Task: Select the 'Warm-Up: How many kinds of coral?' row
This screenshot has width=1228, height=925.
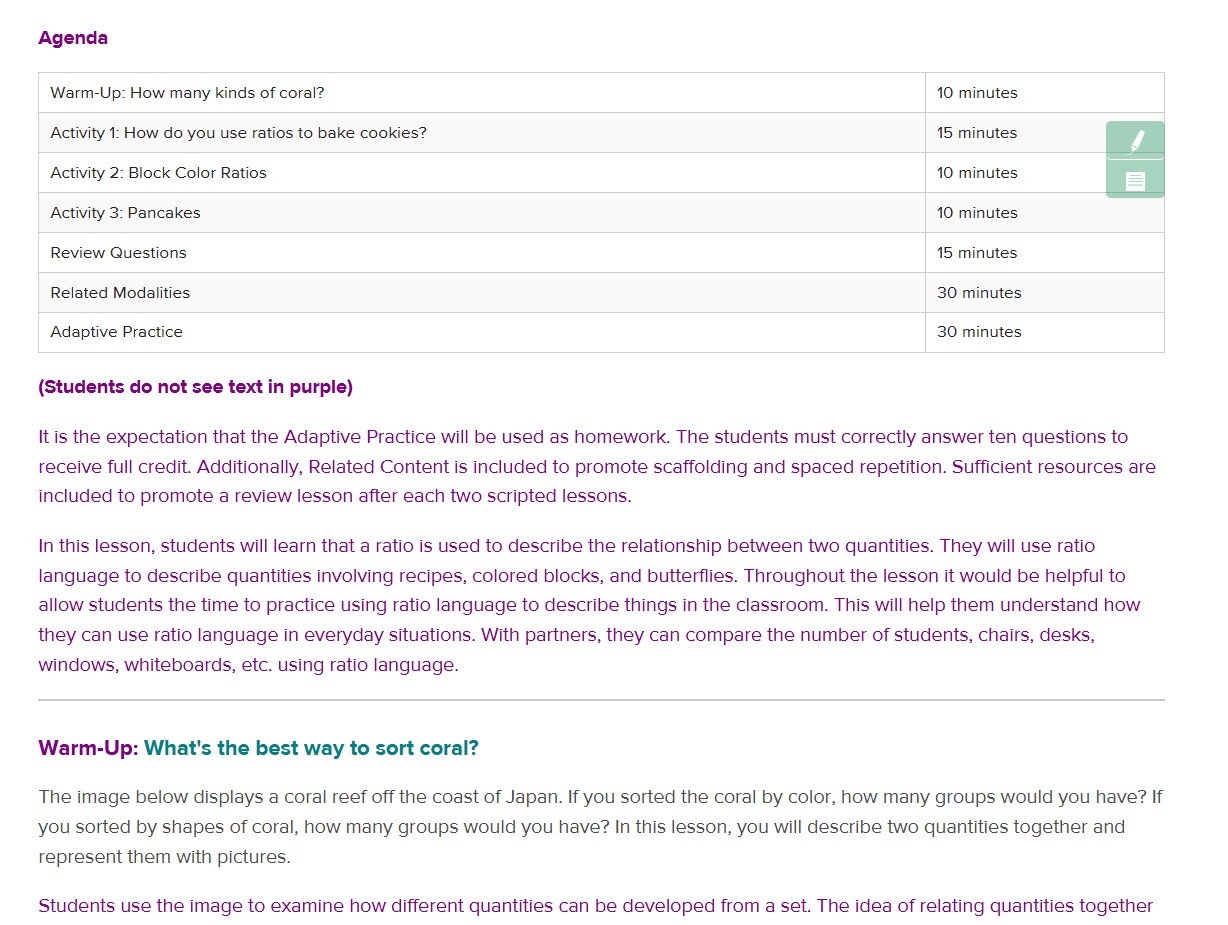Action: 601,93
